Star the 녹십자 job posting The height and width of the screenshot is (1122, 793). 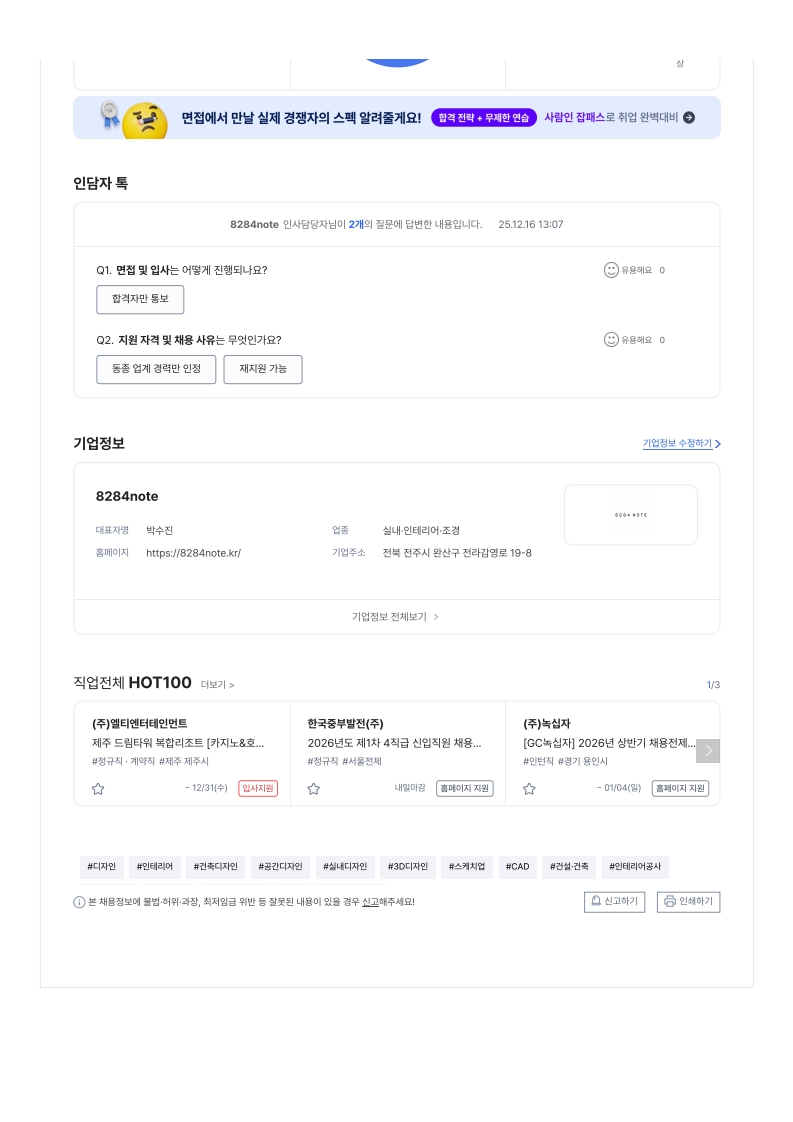pyautogui.click(x=530, y=789)
